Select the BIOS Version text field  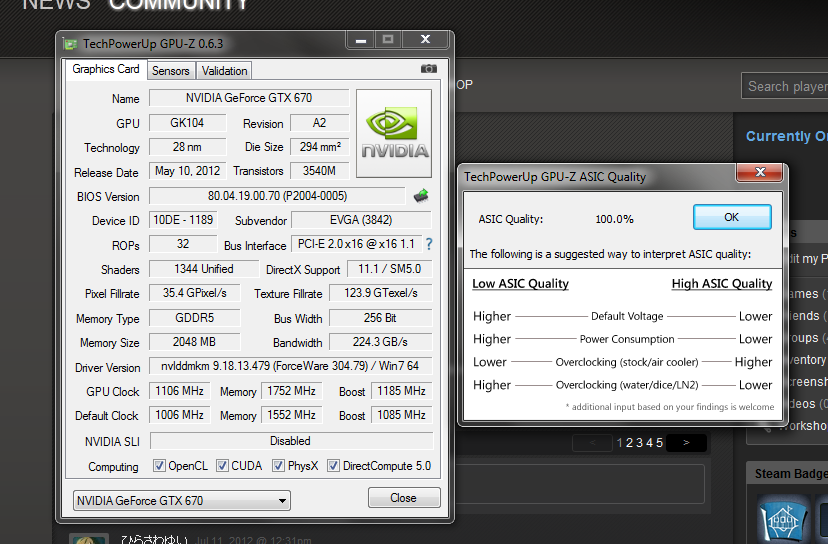click(x=277, y=196)
